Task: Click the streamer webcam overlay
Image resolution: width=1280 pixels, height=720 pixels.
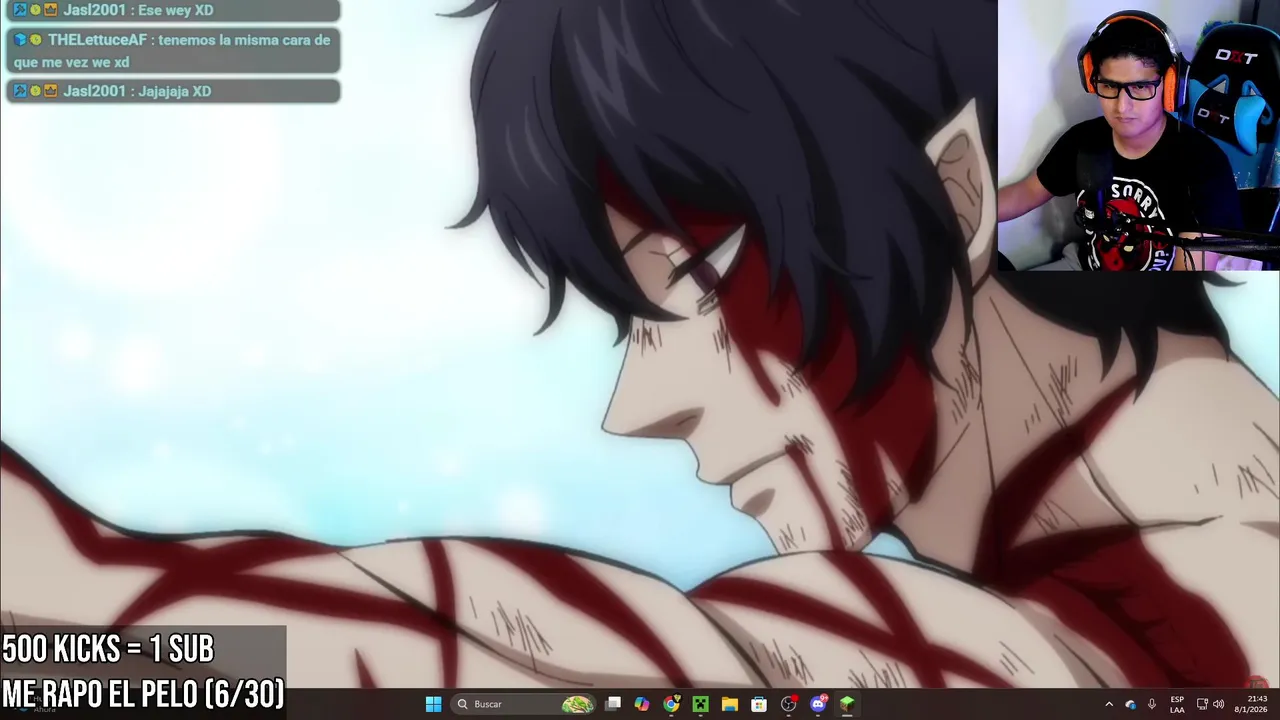Action: (1139, 135)
